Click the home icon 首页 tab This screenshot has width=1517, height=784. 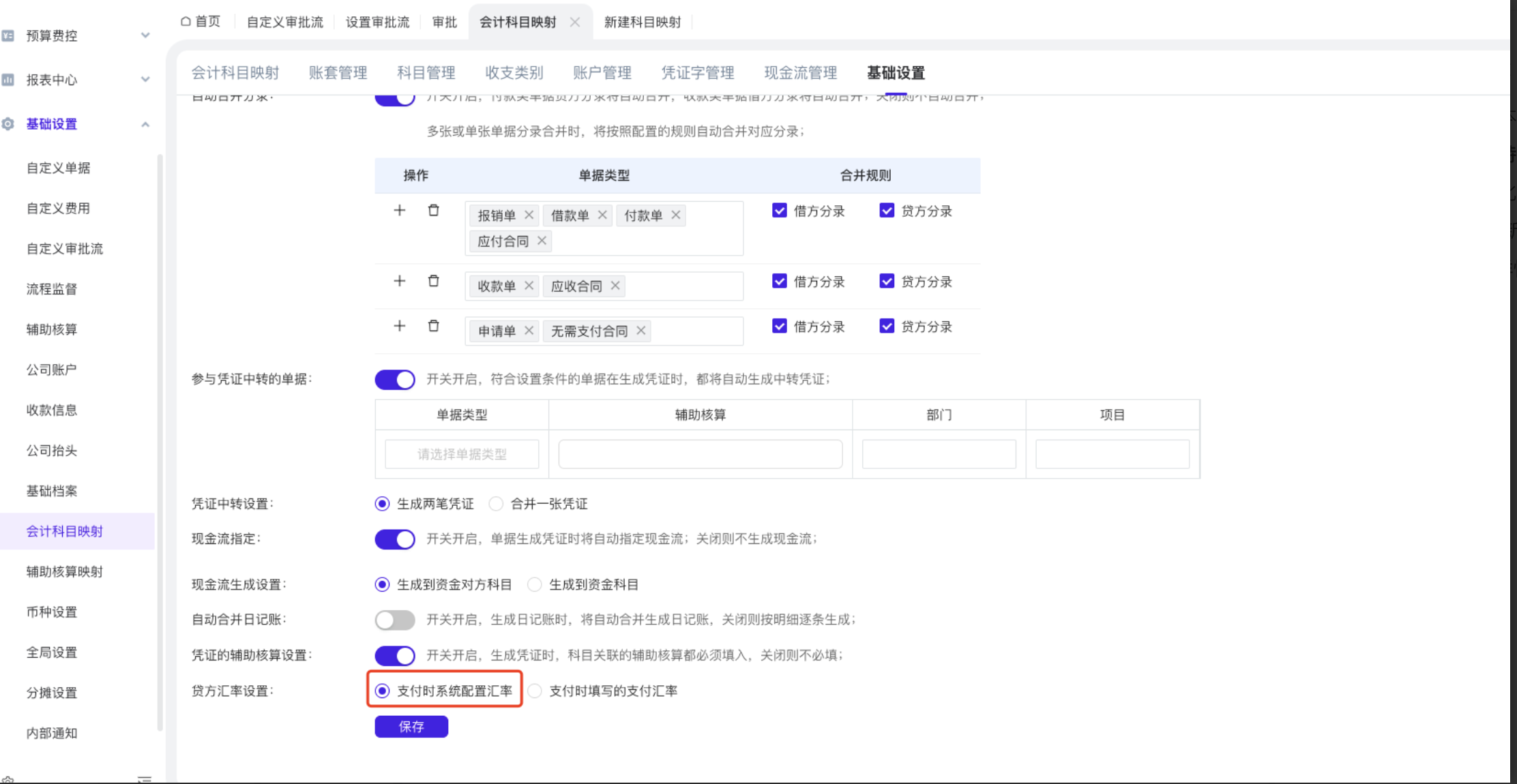[201, 22]
